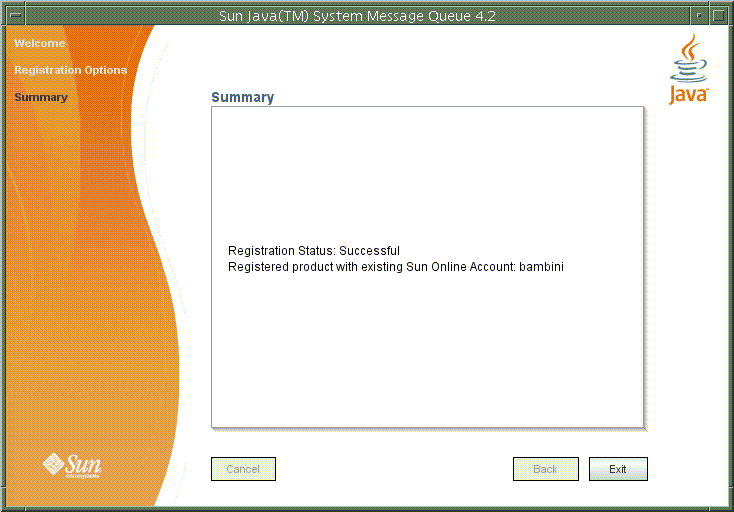Click the orange wave sidebar background

(80, 250)
